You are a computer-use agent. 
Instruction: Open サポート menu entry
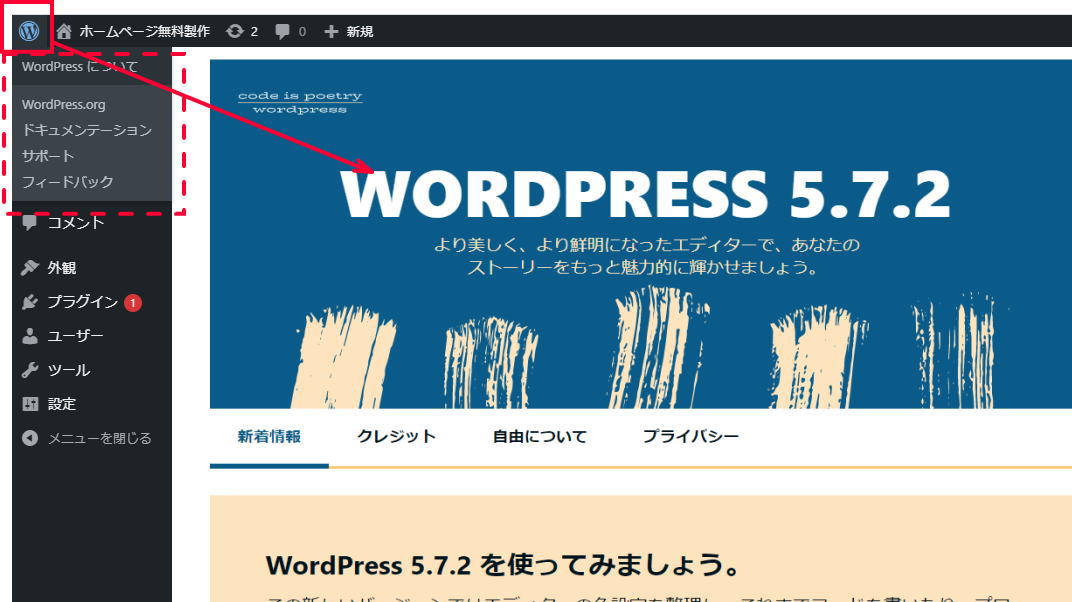[48, 156]
